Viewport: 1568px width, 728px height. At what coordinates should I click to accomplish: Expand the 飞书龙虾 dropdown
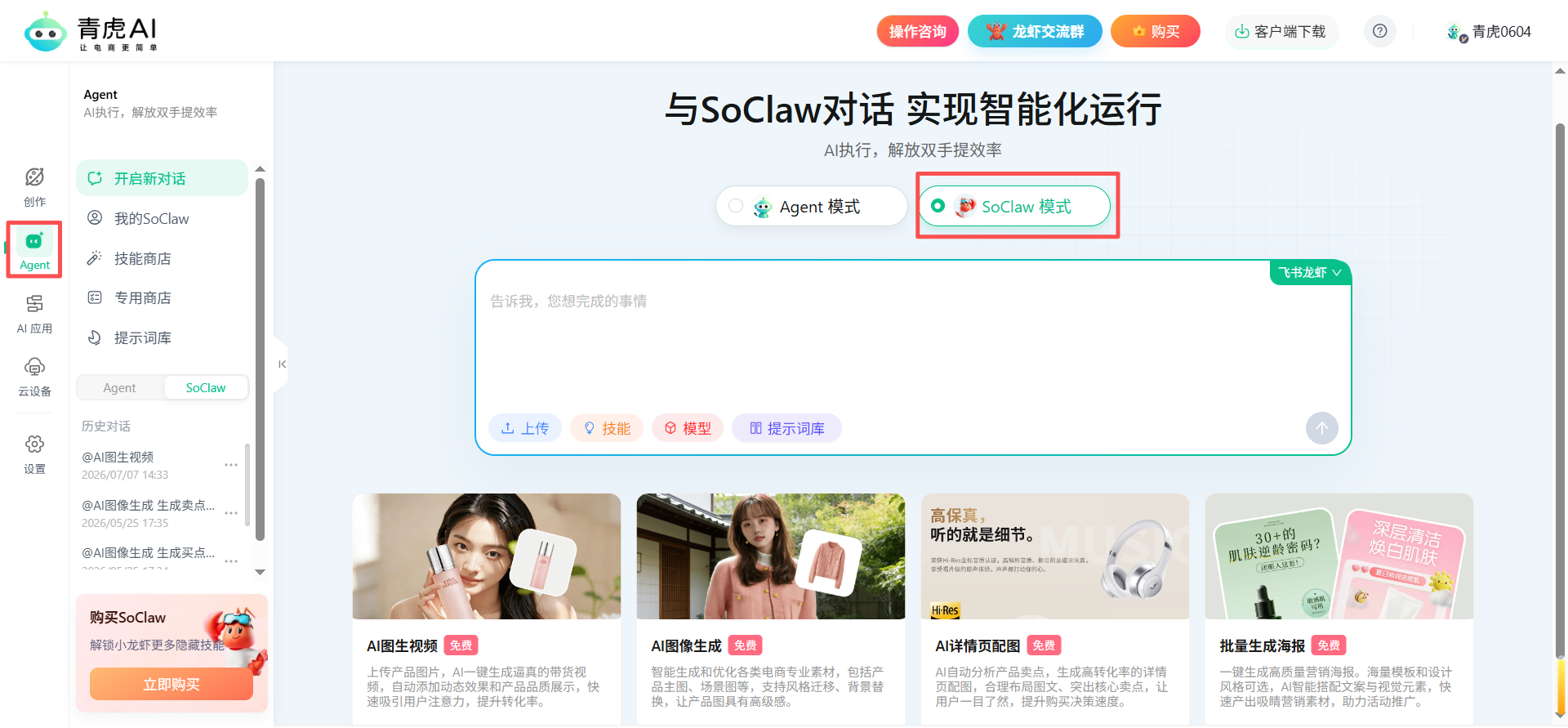1310,273
